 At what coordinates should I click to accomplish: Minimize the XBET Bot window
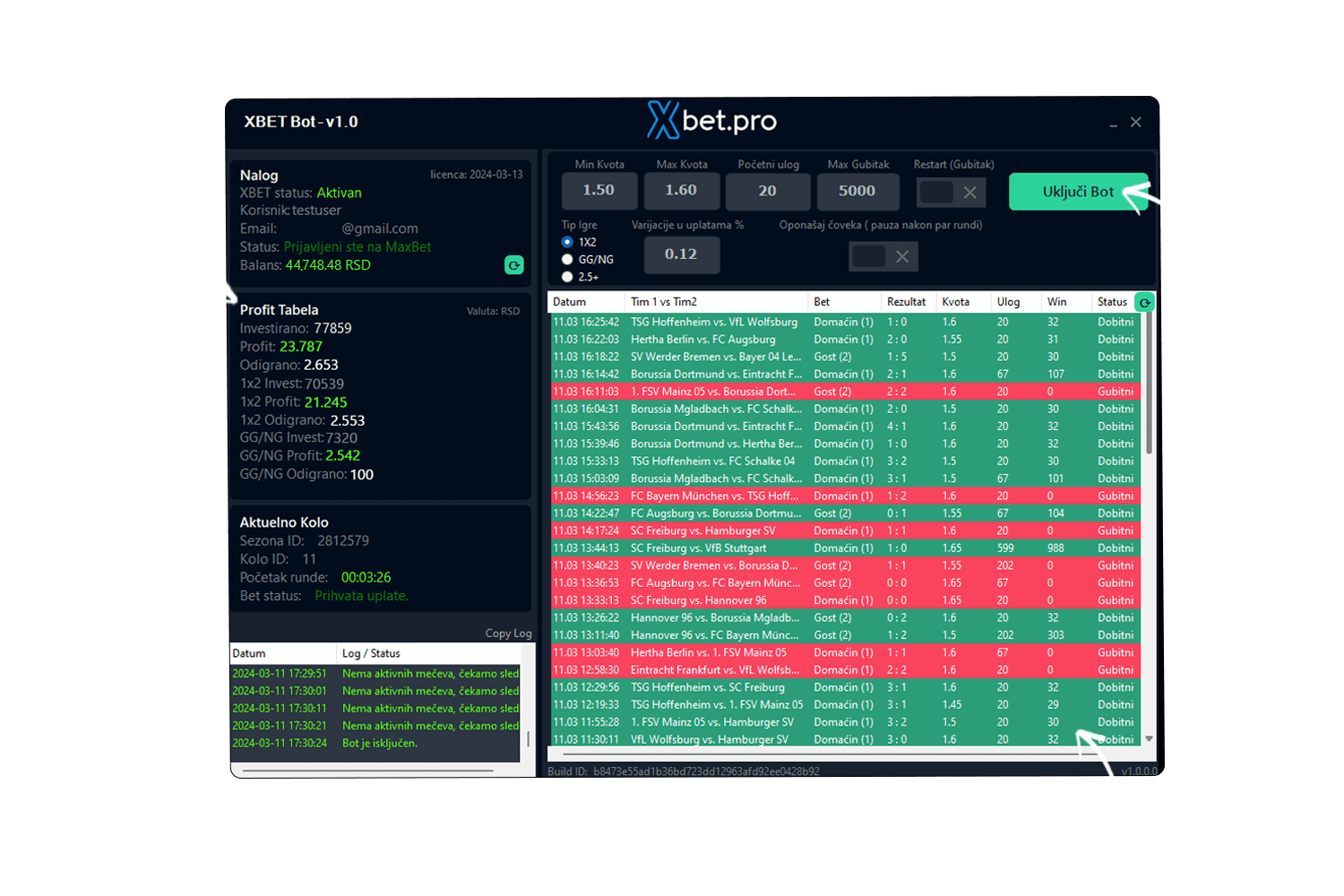point(1113,123)
